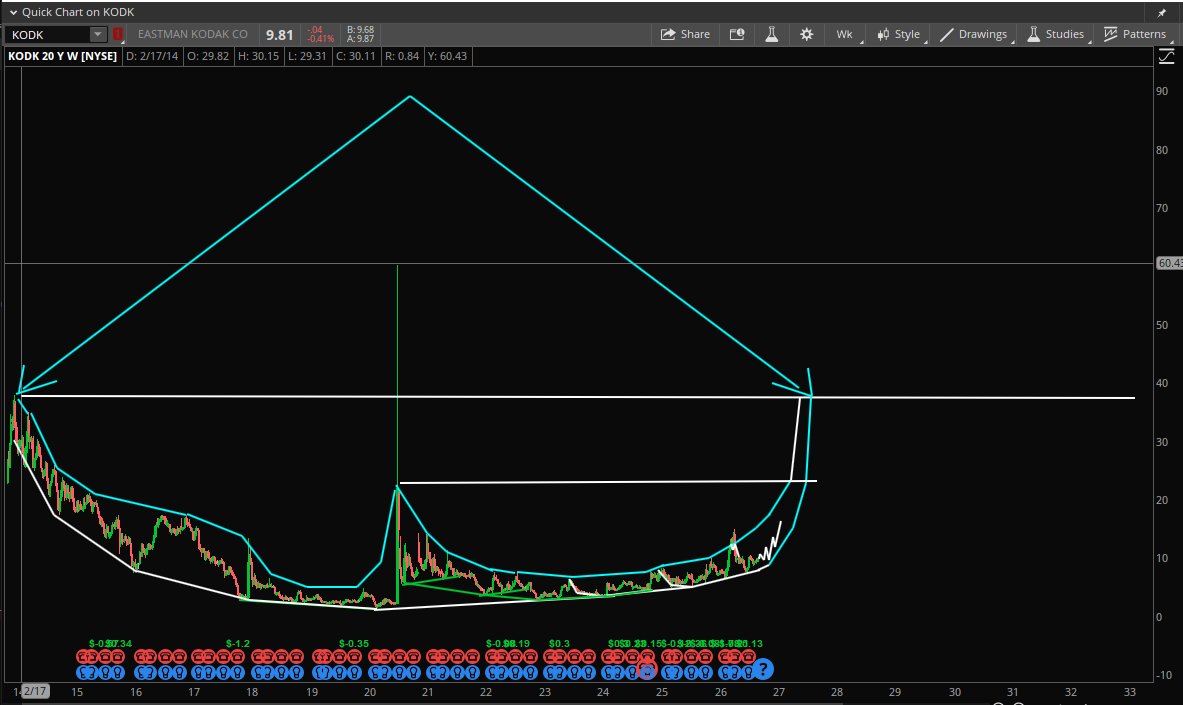Select the peak of the cyan triangle drawing
1183x705 pixels.
pyautogui.click(x=410, y=97)
